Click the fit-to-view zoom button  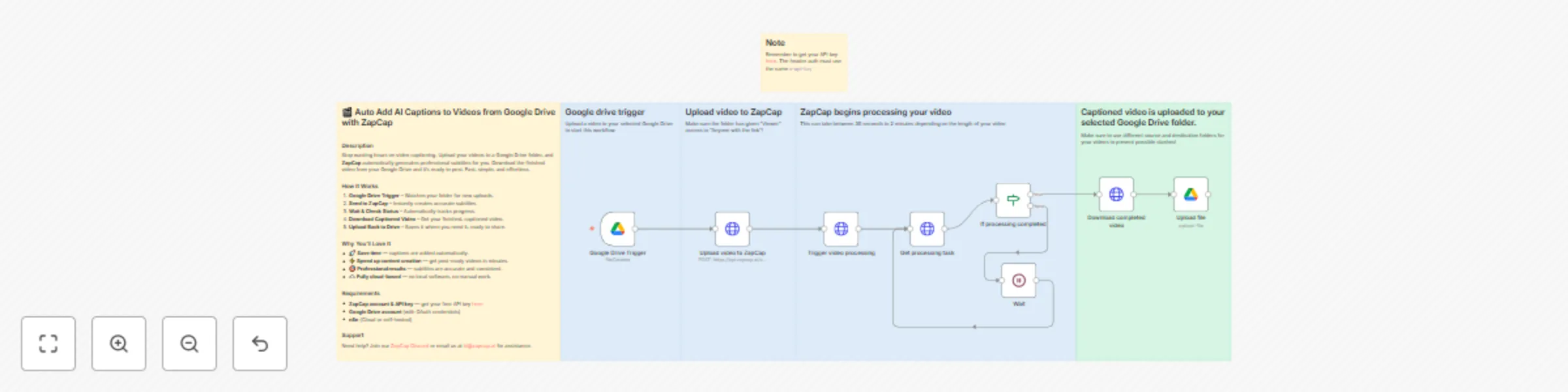(x=48, y=344)
